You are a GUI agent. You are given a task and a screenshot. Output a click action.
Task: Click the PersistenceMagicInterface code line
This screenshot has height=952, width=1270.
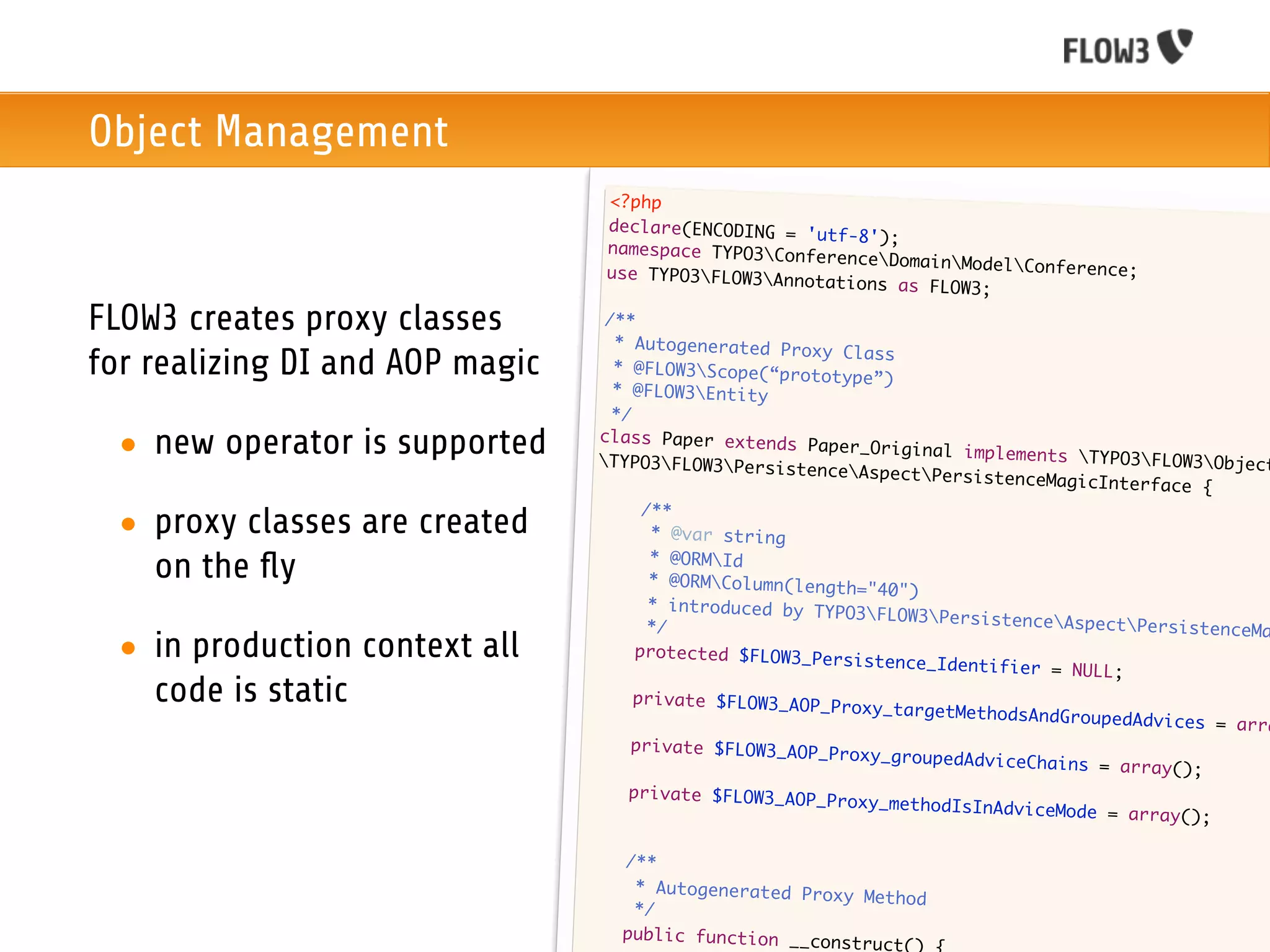(905, 475)
